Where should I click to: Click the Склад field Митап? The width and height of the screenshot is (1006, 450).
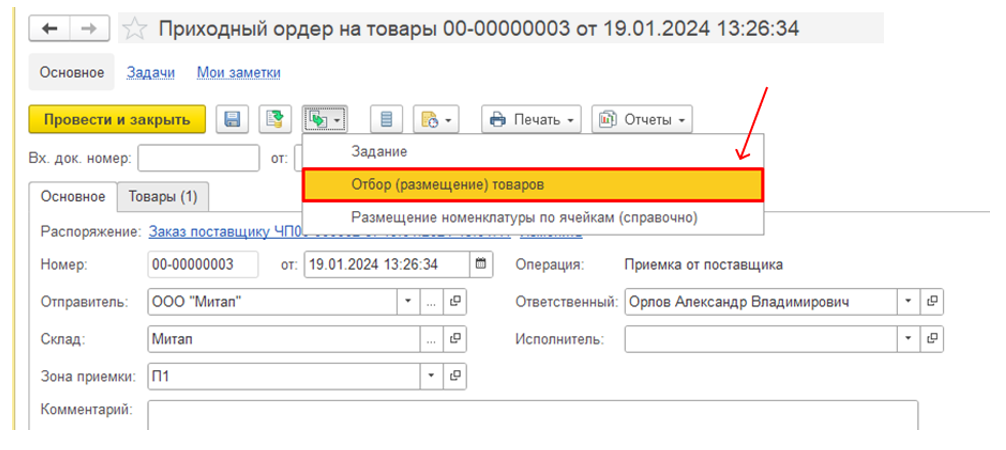coord(284,340)
